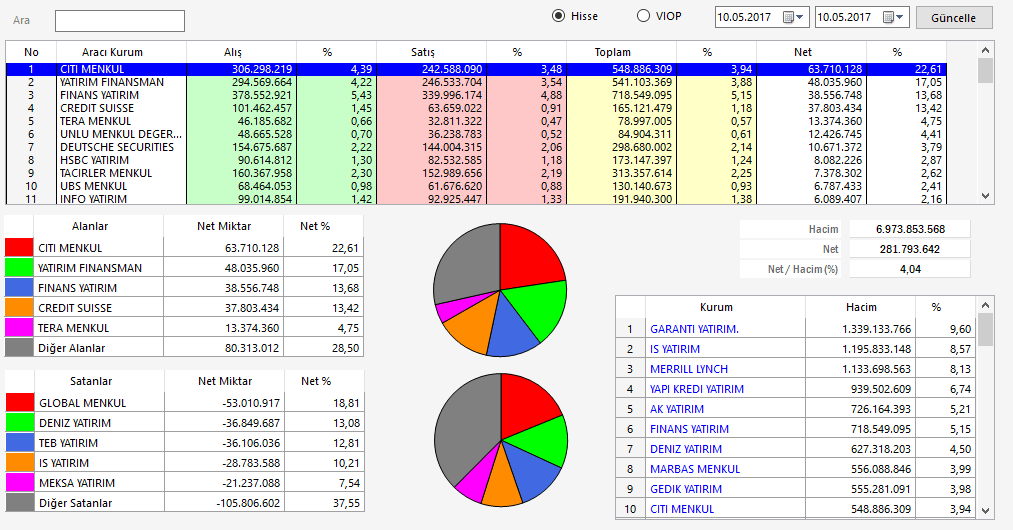1013x530 pixels.
Task: Open YAPI KREDI YATIRIM link
Action: coord(696,389)
